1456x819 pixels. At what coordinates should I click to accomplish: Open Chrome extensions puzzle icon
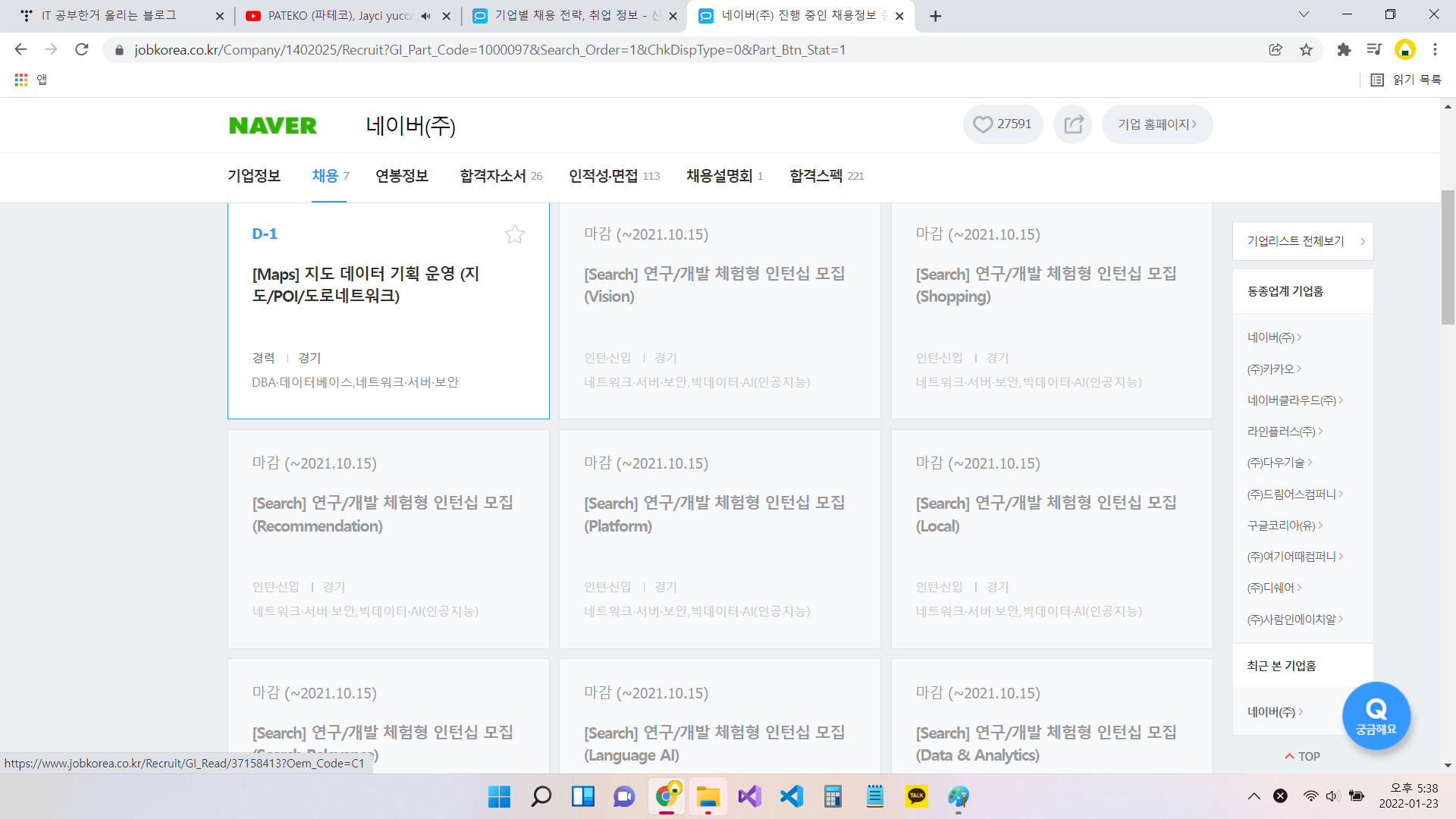1344,50
